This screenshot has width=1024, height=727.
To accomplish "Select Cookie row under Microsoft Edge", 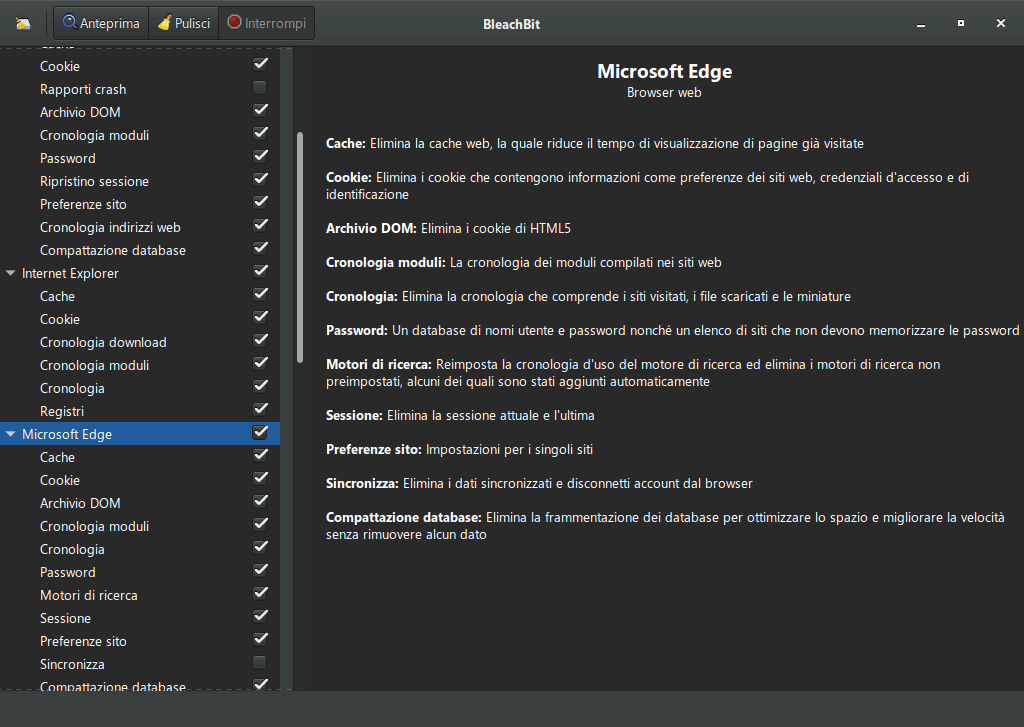I will 140,480.
